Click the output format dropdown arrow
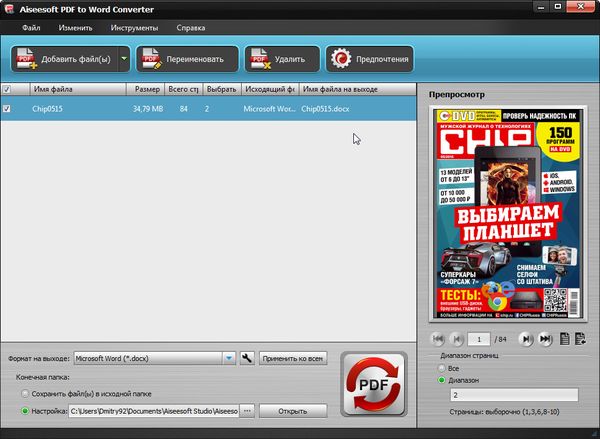Viewport: 600px width, 439px height. click(x=229, y=359)
